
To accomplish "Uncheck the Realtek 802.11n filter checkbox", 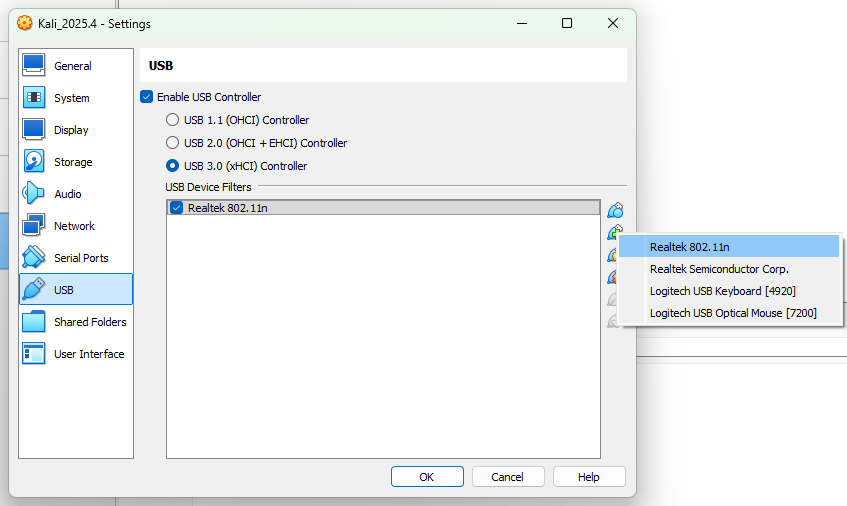I will tap(177, 208).
